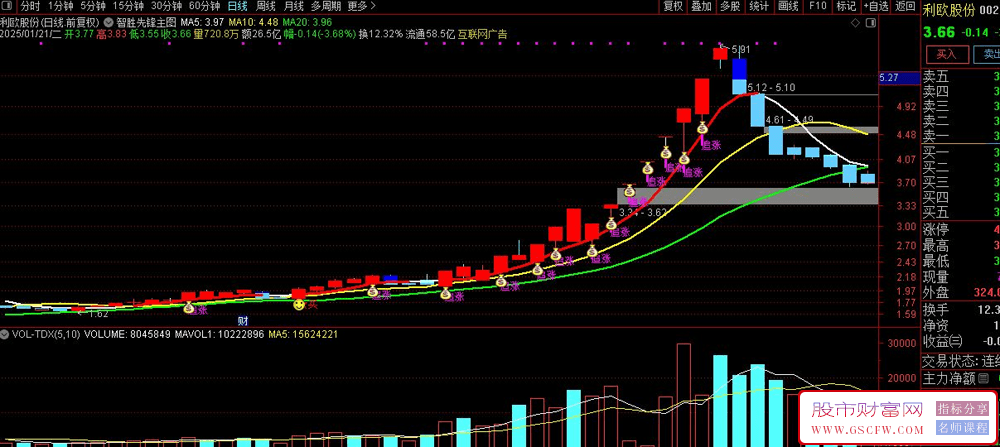Image resolution: width=1000 pixels, height=447 pixels.
Task: Activate the 画线 drawing tool button
Action: (x=788, y=6)
